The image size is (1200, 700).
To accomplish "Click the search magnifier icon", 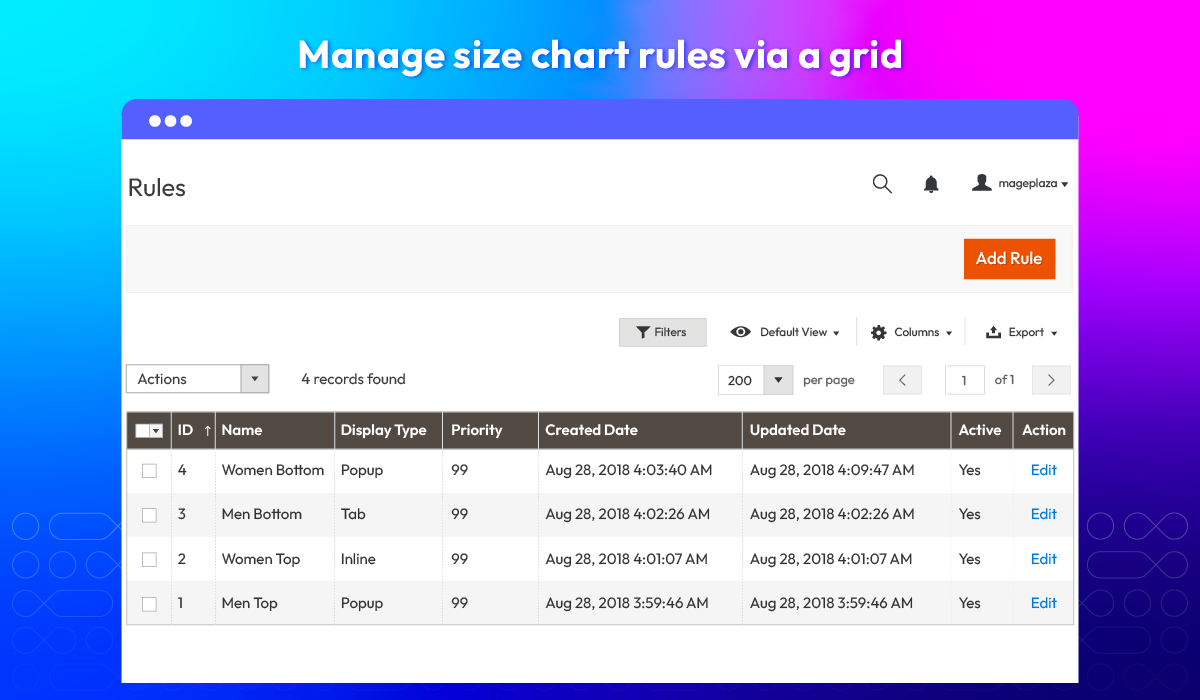I will 882,184.
